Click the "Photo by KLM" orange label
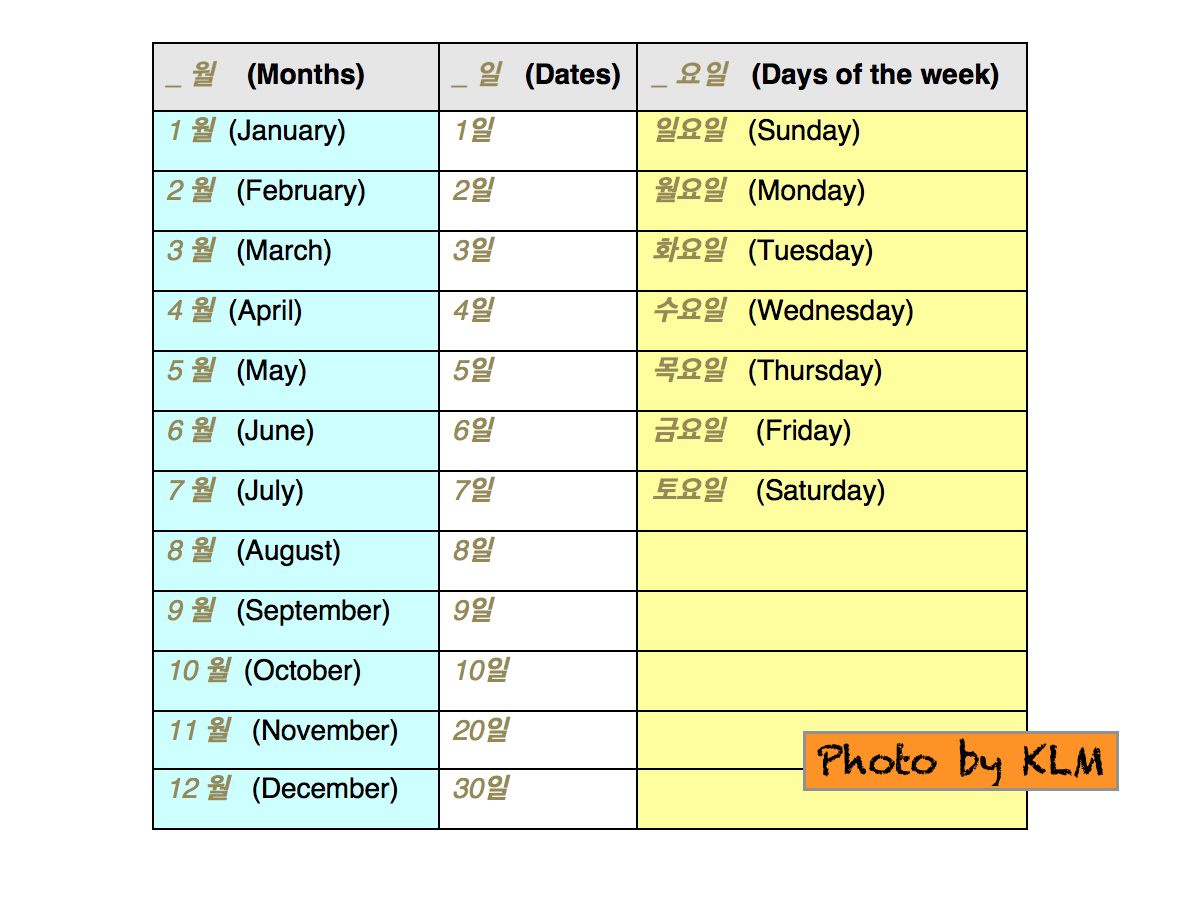The height and width of the screenshot is (900, 1190). click(960, 761)
